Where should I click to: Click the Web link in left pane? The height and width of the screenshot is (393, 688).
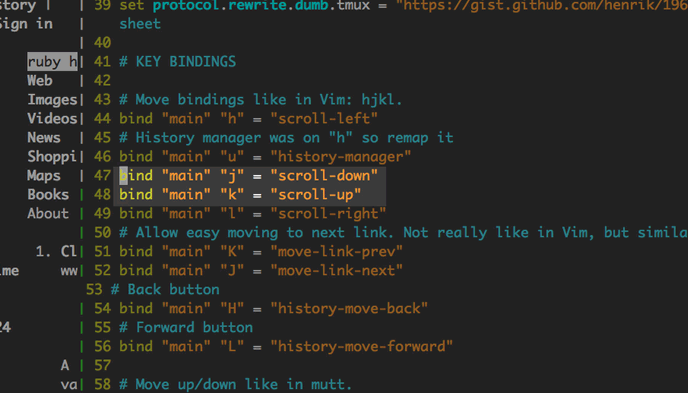tap(39, 81)
